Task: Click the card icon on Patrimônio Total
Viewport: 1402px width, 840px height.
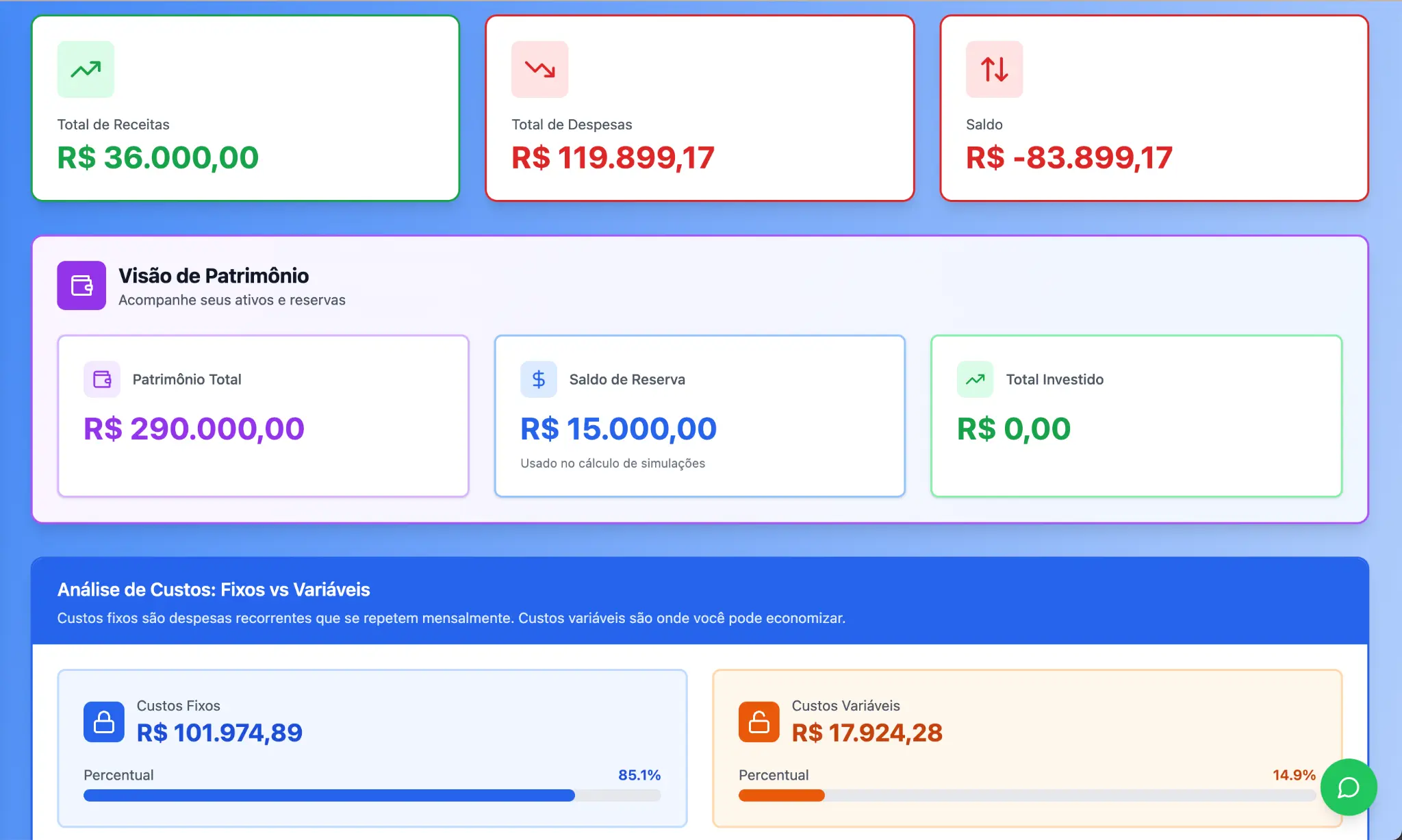Action: (x=101, y=379)
